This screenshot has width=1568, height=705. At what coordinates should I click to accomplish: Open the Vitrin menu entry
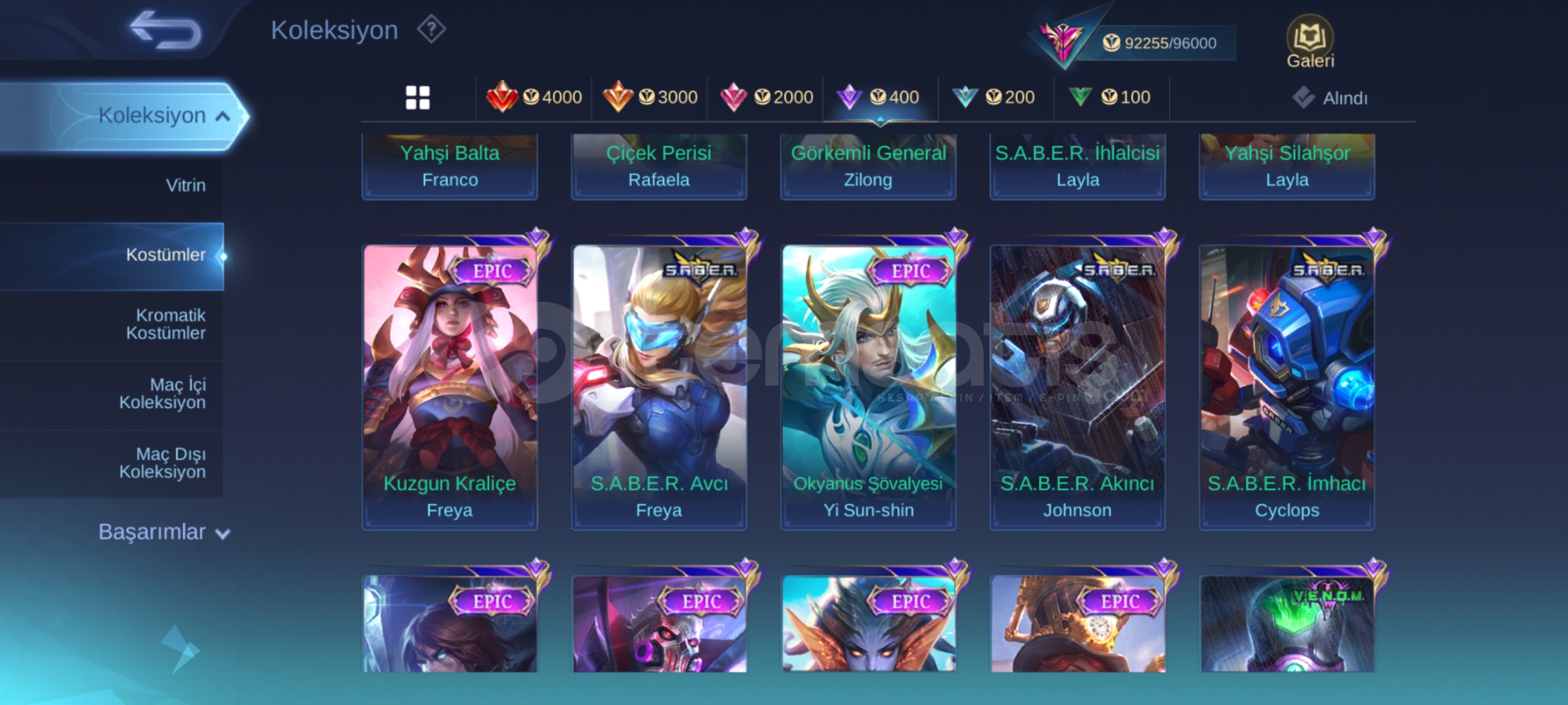[185, 185]
